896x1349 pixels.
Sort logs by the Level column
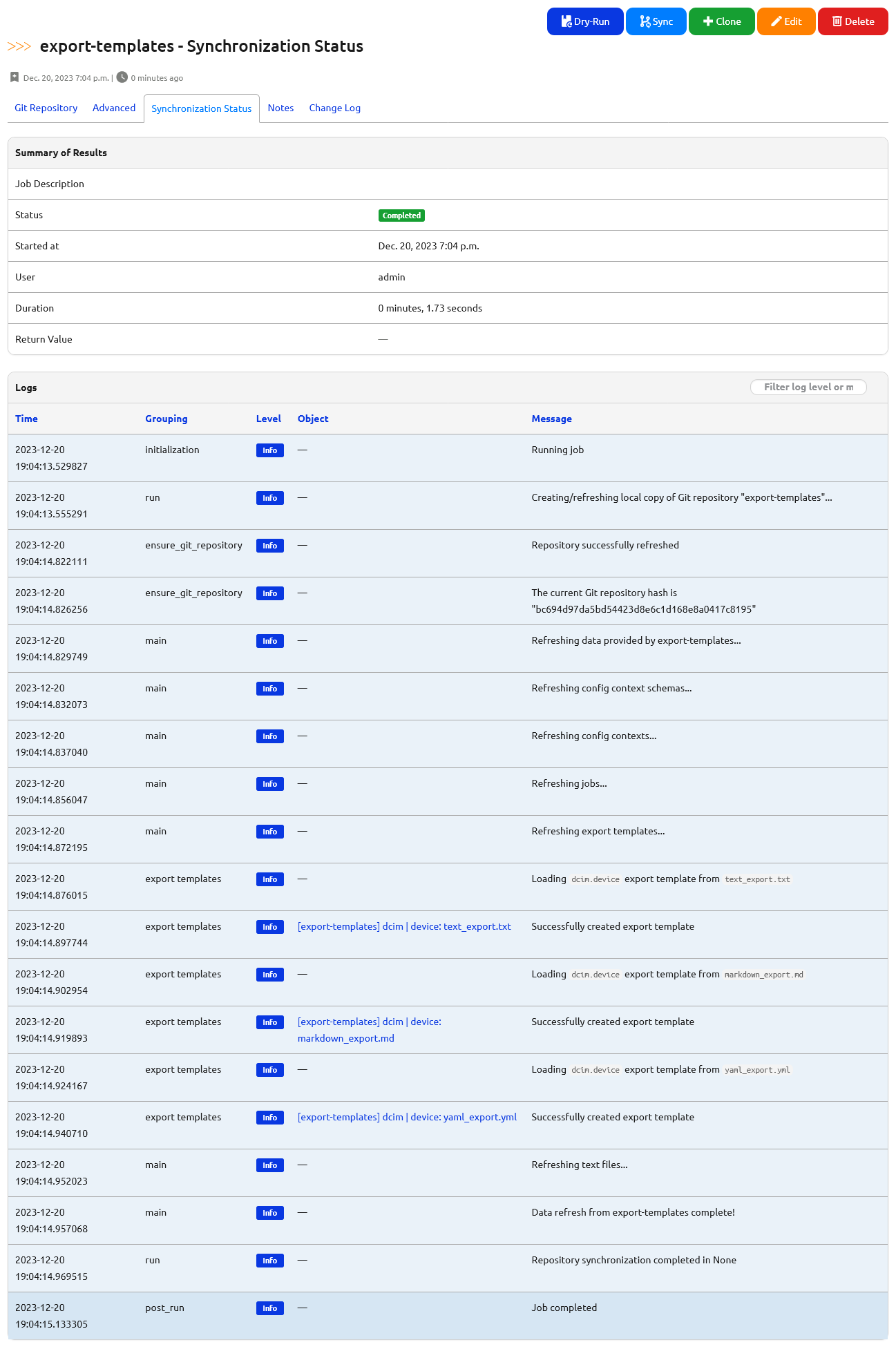coord(269,419)
